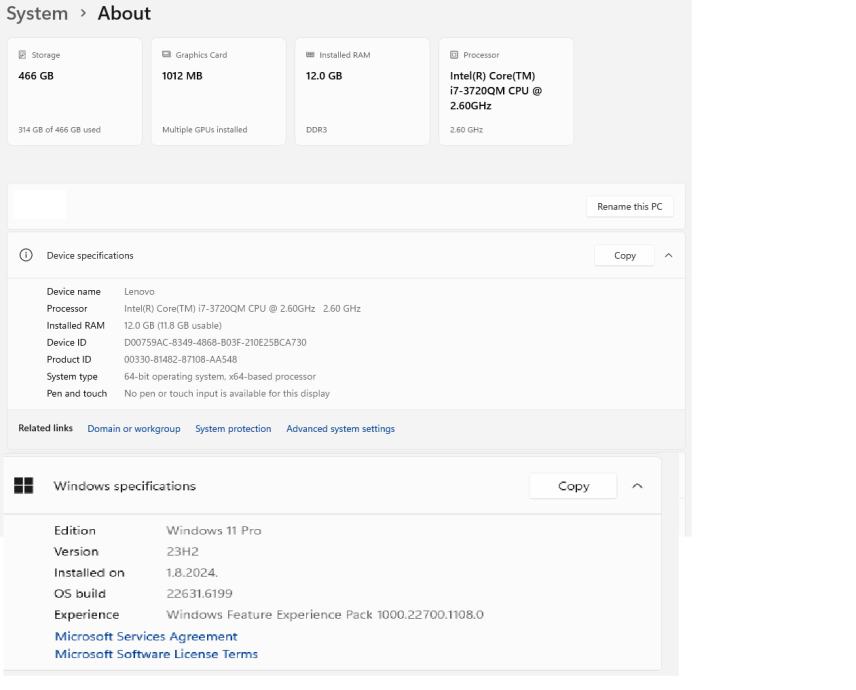
Task: Open the Microsoft Services Agreement link
Action: tap(146, 636)
